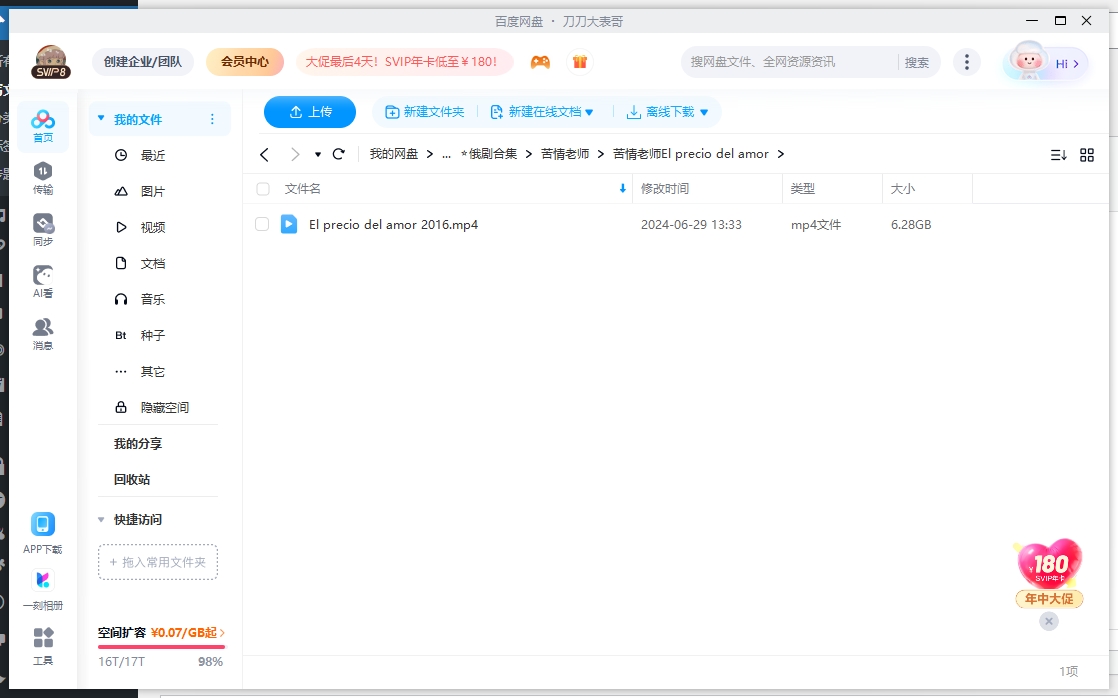
Task: Click the 上传 upload button
Action: (x=310, y=111)
